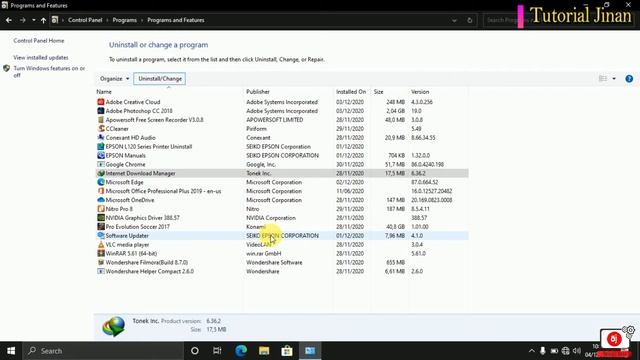
Task: Click the Microsoft OneDrive cloud icon
Action: pos(101,200)
